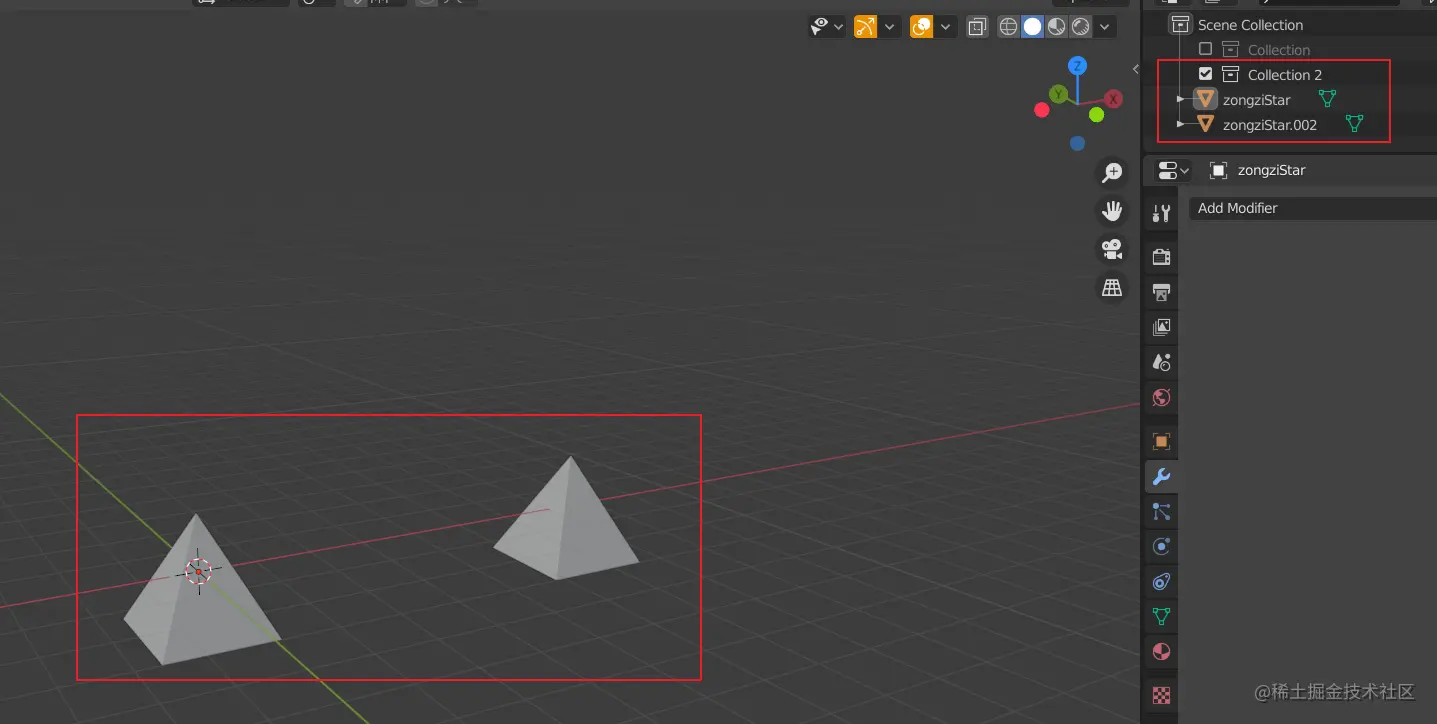
Task: Select Collection 2 in the outliner
Action: (x=1284, y=75)
